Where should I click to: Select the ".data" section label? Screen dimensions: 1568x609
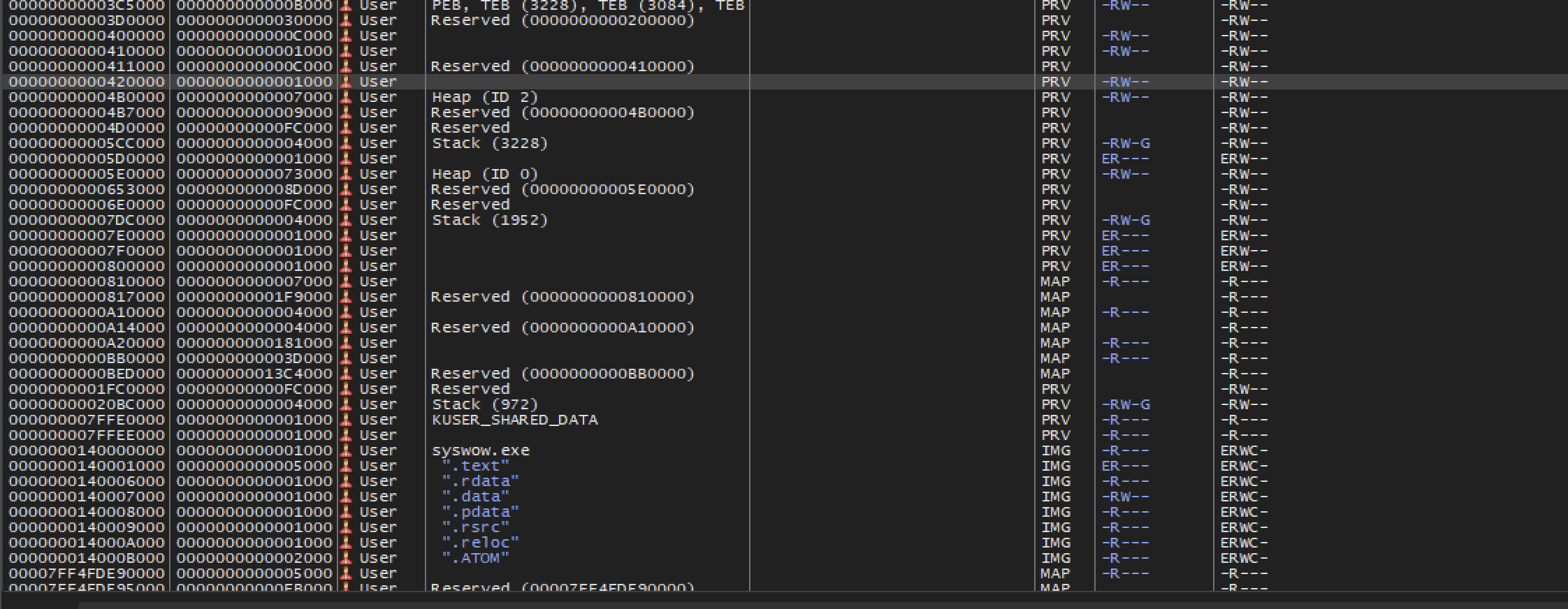(475, 497)
